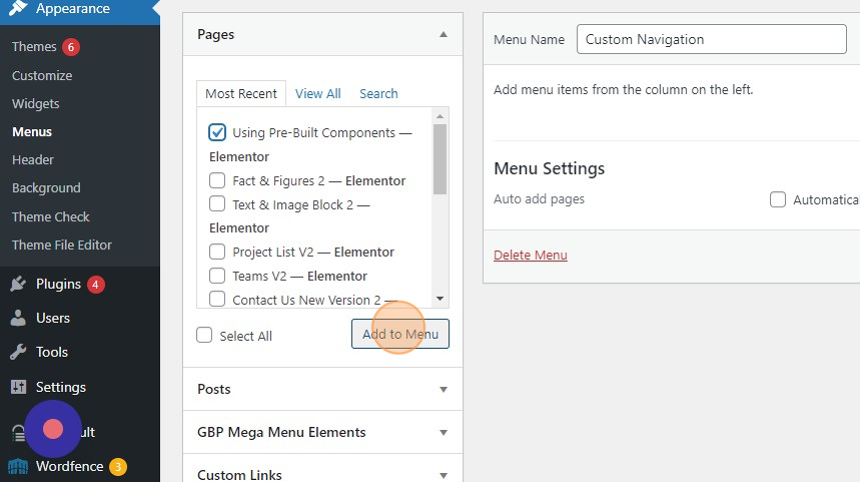Viewport: 860px width, 482px height.
Task: Open Customize in Appearance menu
Action: [42, 76]
